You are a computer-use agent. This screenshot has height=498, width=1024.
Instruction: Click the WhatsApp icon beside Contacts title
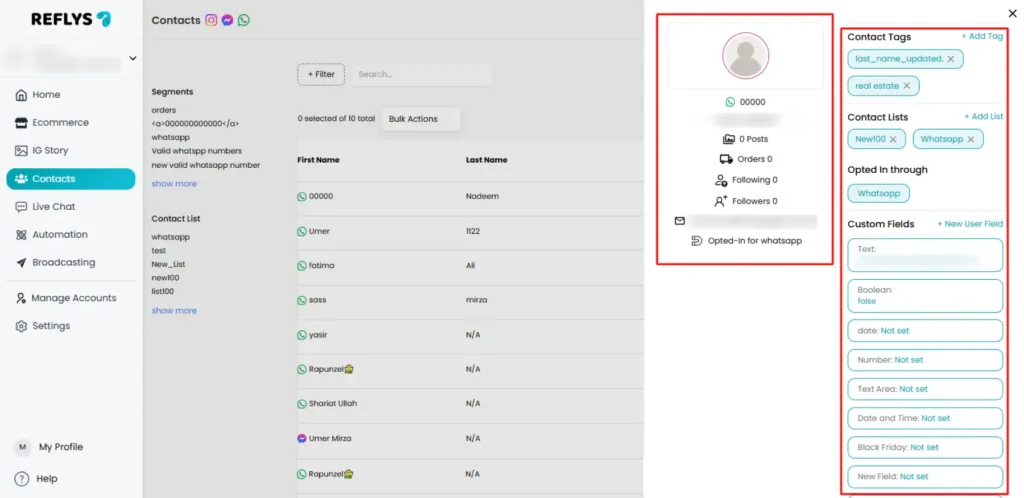244,20
